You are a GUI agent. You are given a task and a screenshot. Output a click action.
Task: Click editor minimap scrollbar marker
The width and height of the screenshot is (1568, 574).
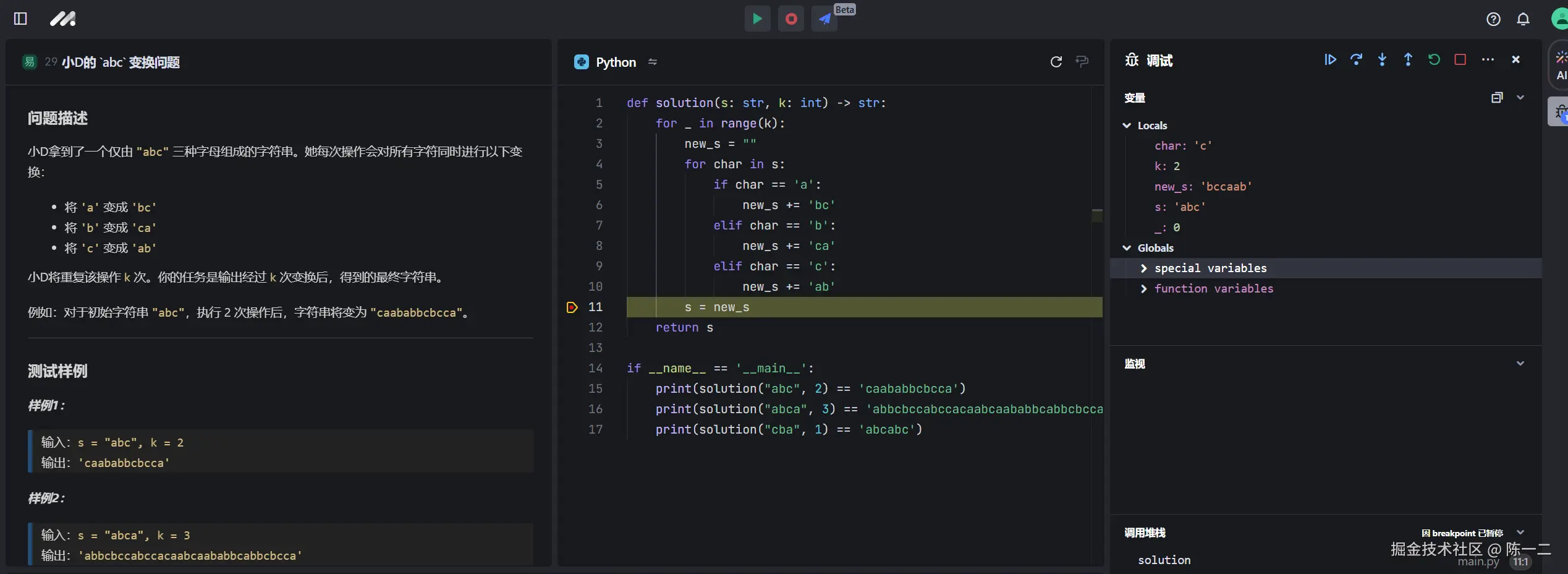[1097, 215]
